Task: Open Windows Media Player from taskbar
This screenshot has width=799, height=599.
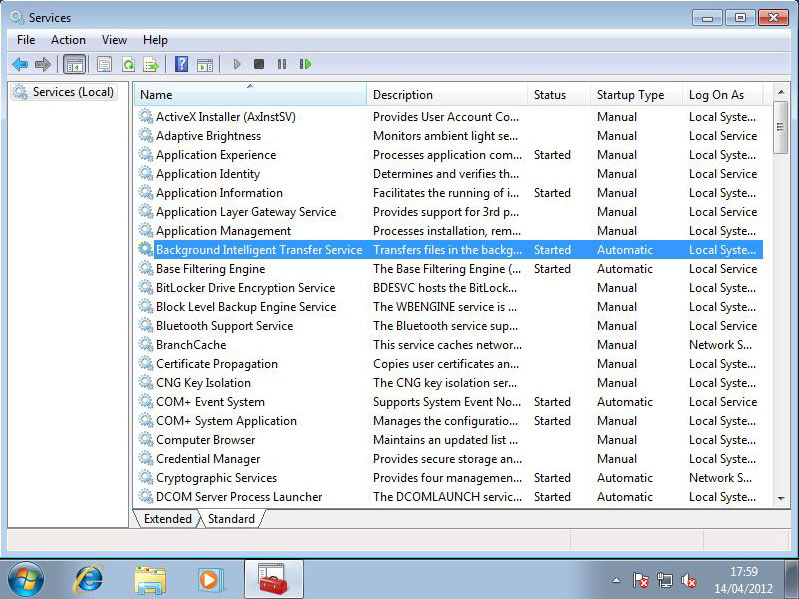Action: click(210, 580)
